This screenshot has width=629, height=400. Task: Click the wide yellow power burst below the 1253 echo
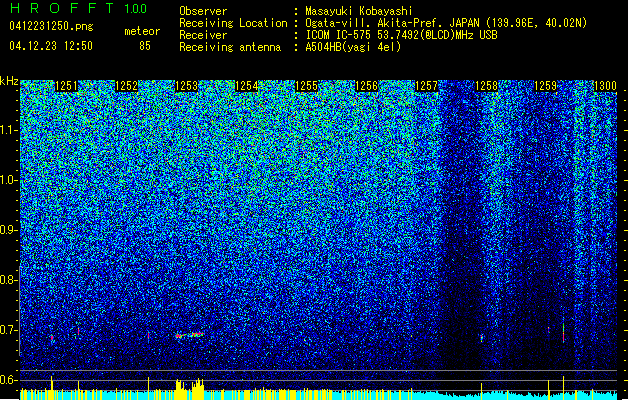pyautogui.click(x=190, y=388)
